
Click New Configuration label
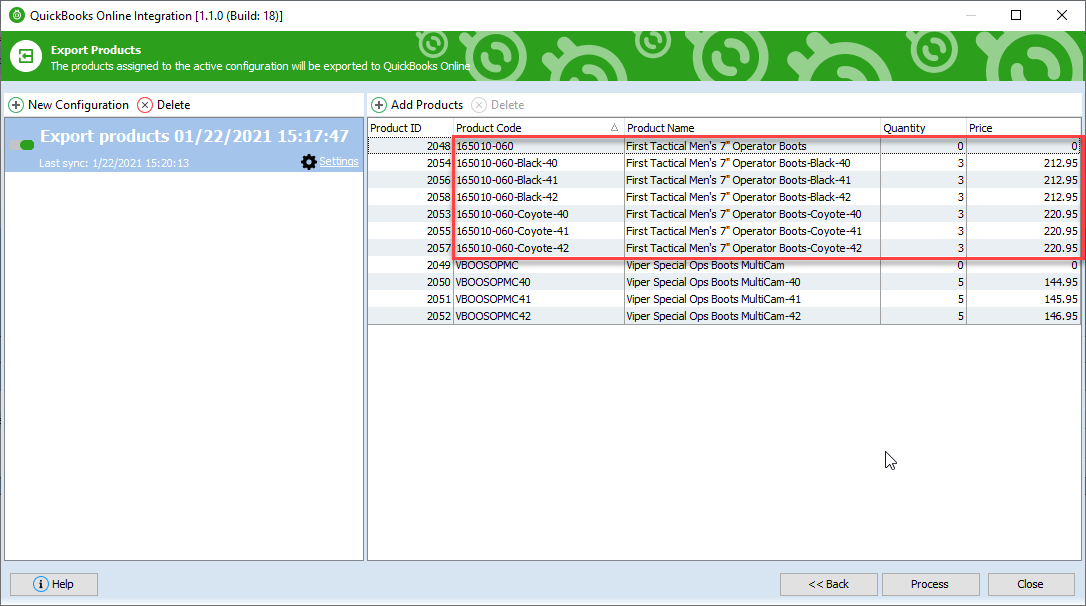pos(78,105)
